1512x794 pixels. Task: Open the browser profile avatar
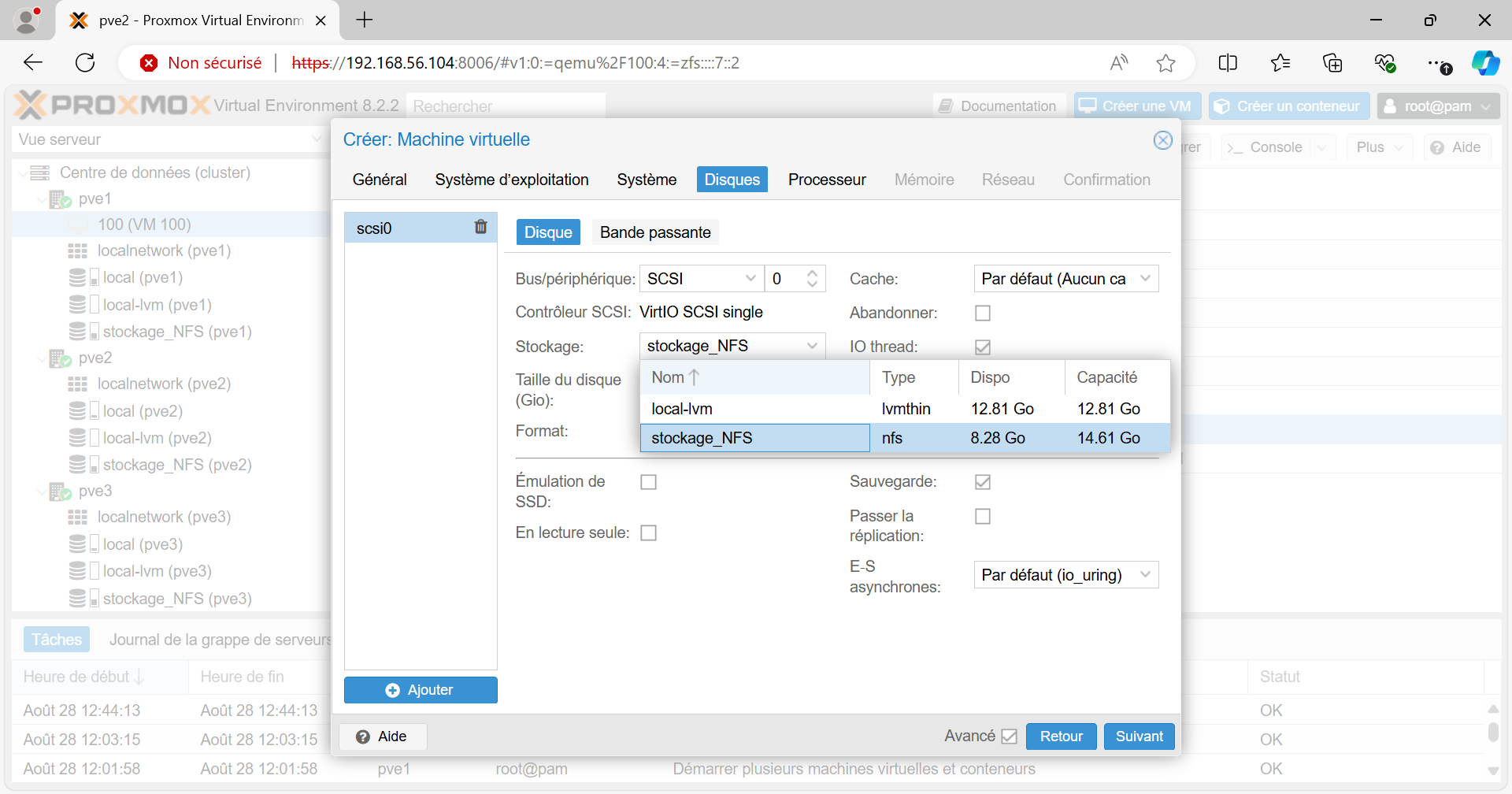[x=27, y=20]
